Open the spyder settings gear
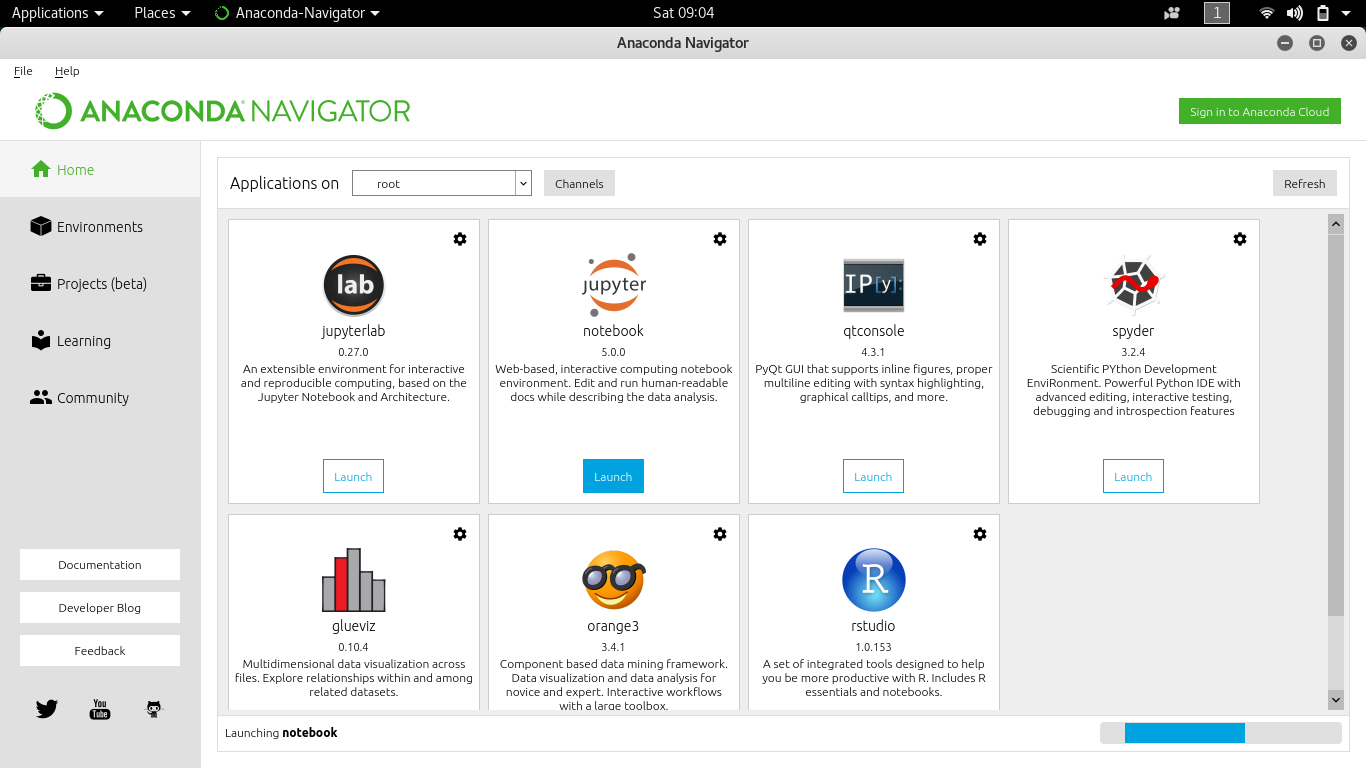Viewport: 1366px width, 768px height. point(1240,239)
